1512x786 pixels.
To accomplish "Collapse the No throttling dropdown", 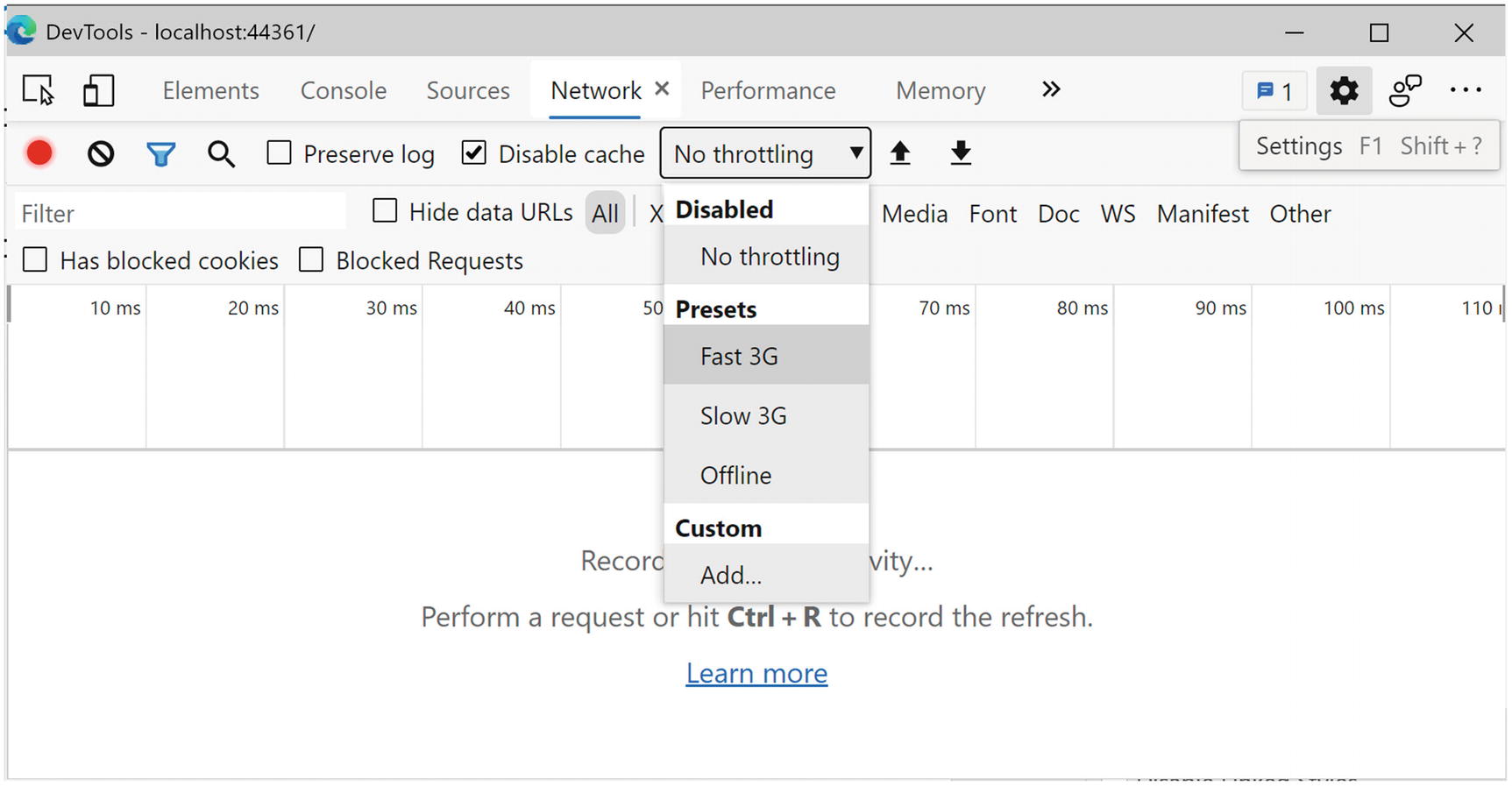I will tap(765, 153).
